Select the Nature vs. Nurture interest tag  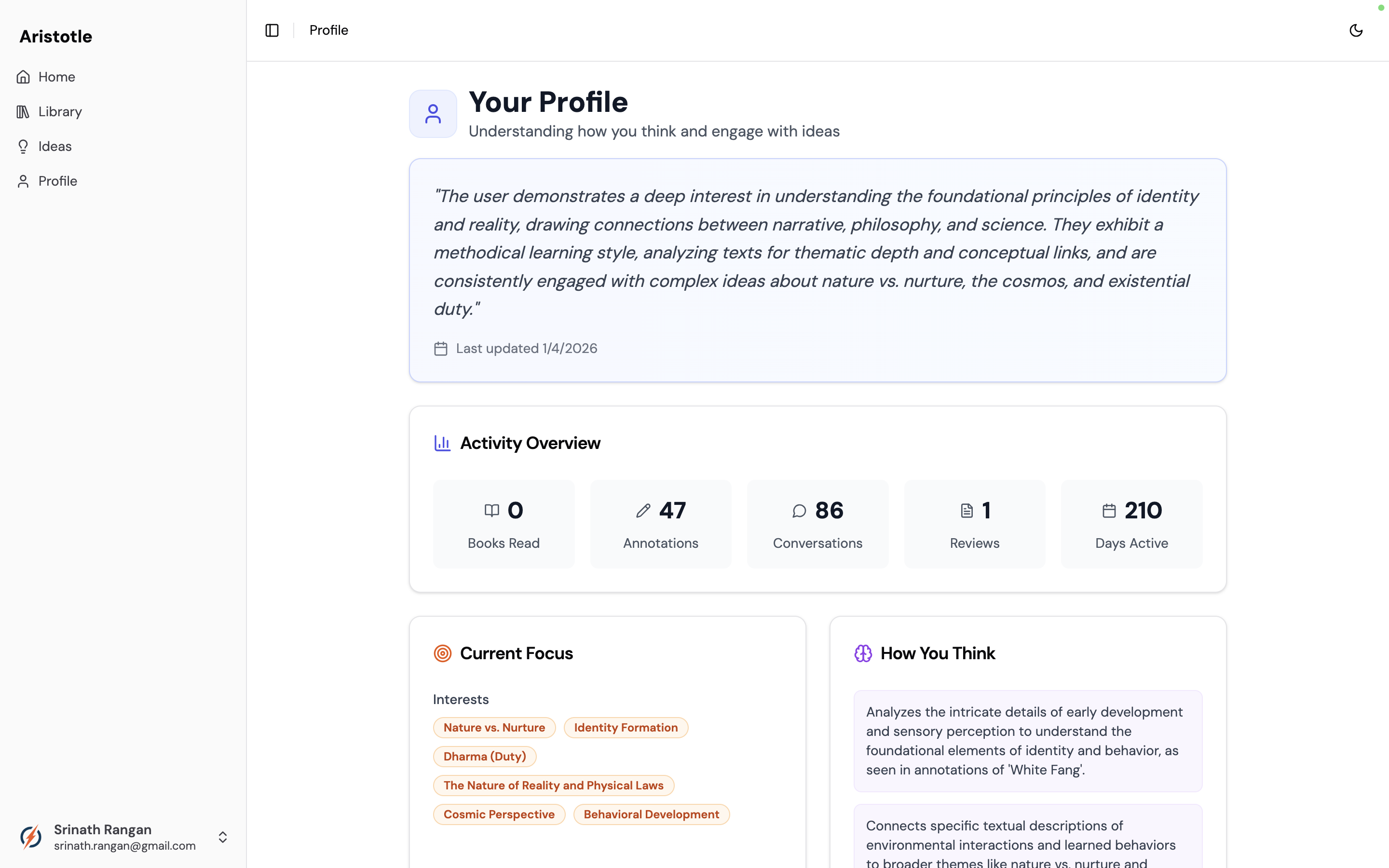point(493,727)
